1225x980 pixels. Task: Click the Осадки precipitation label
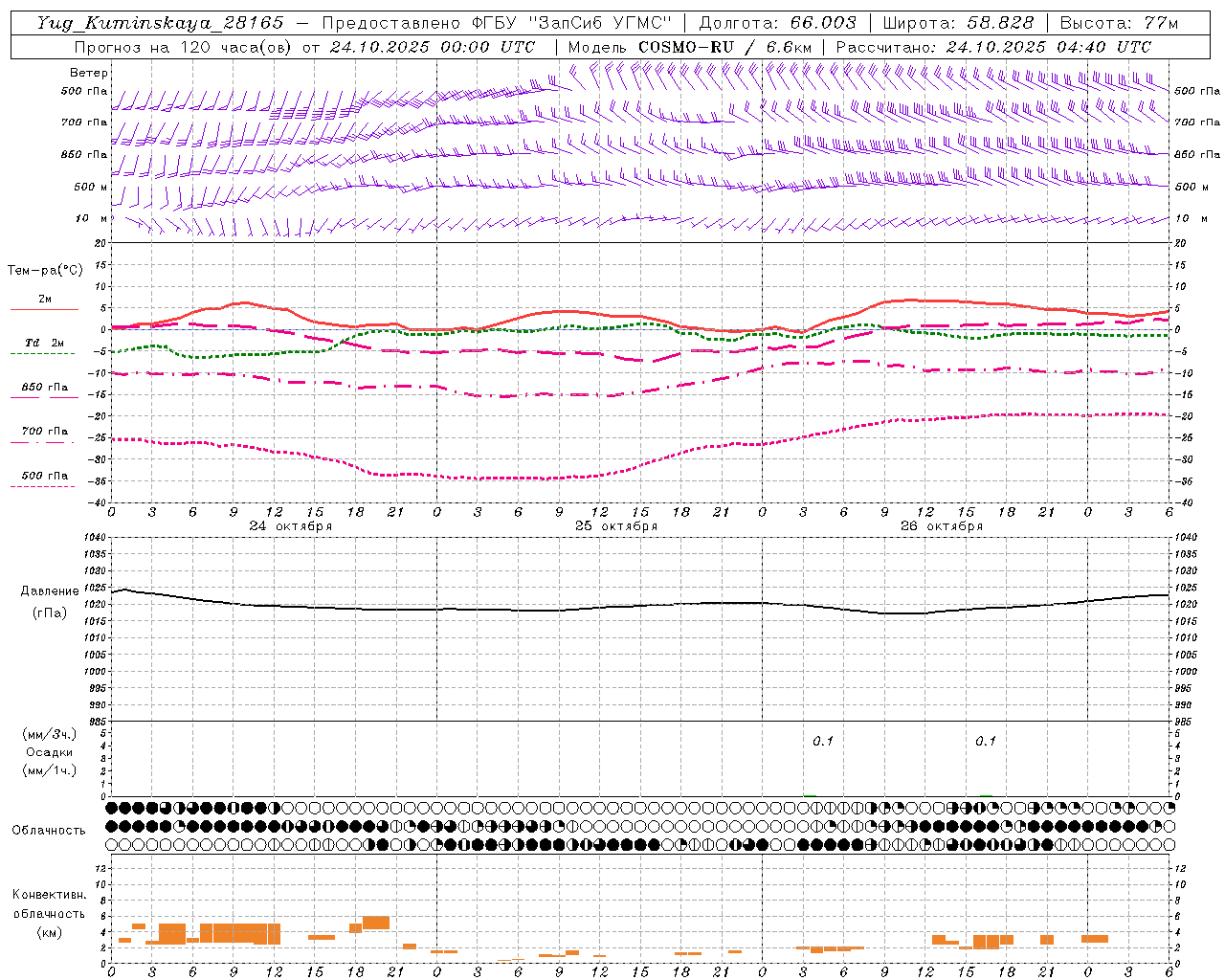(50, 752)
